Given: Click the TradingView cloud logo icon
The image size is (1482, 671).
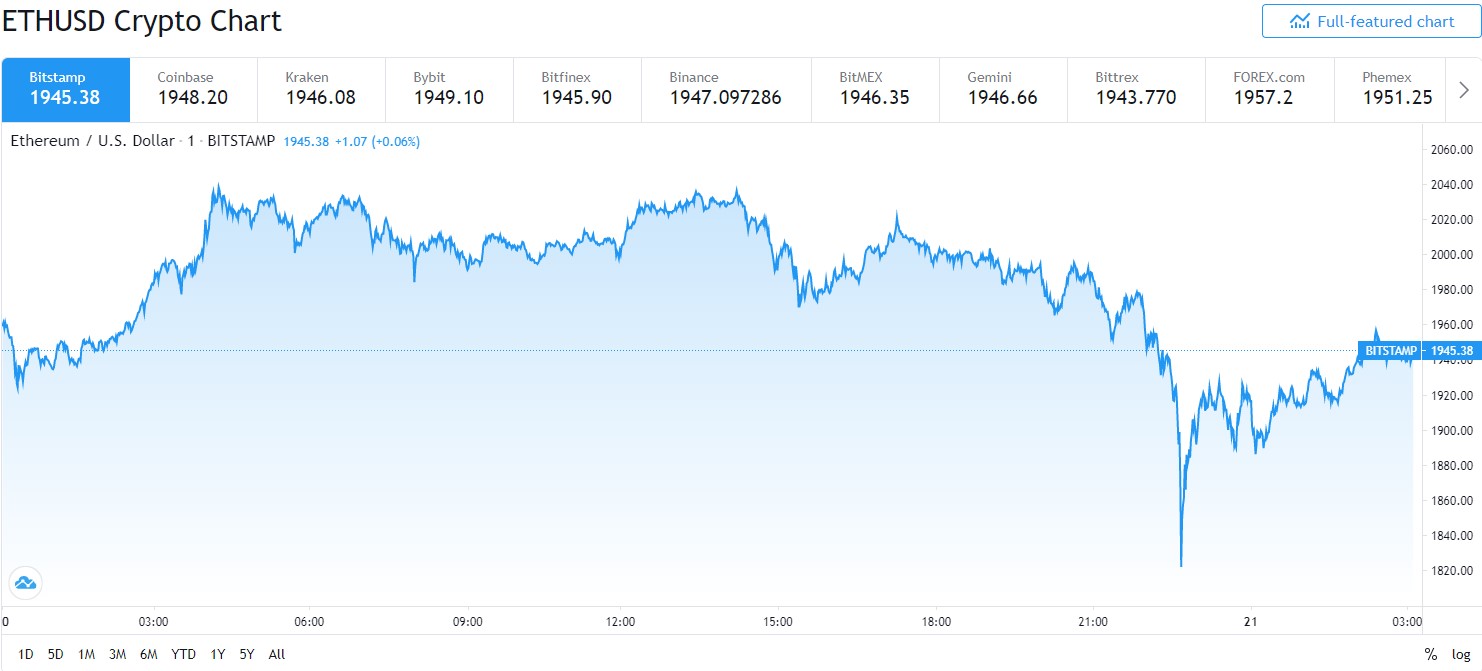Looking at the screenshot, I should 25,582.
